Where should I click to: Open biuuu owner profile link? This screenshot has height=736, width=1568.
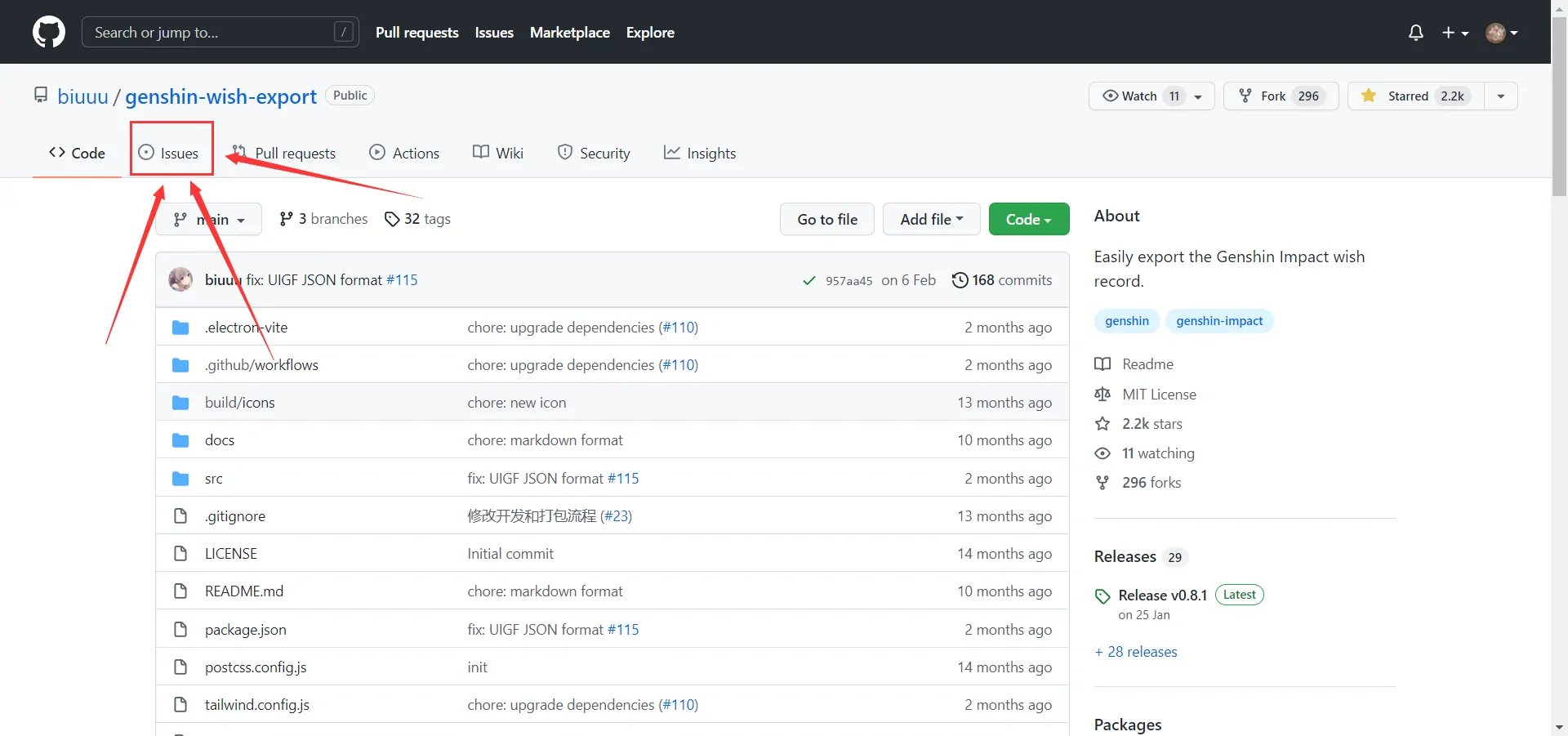[x=82, y=96]
